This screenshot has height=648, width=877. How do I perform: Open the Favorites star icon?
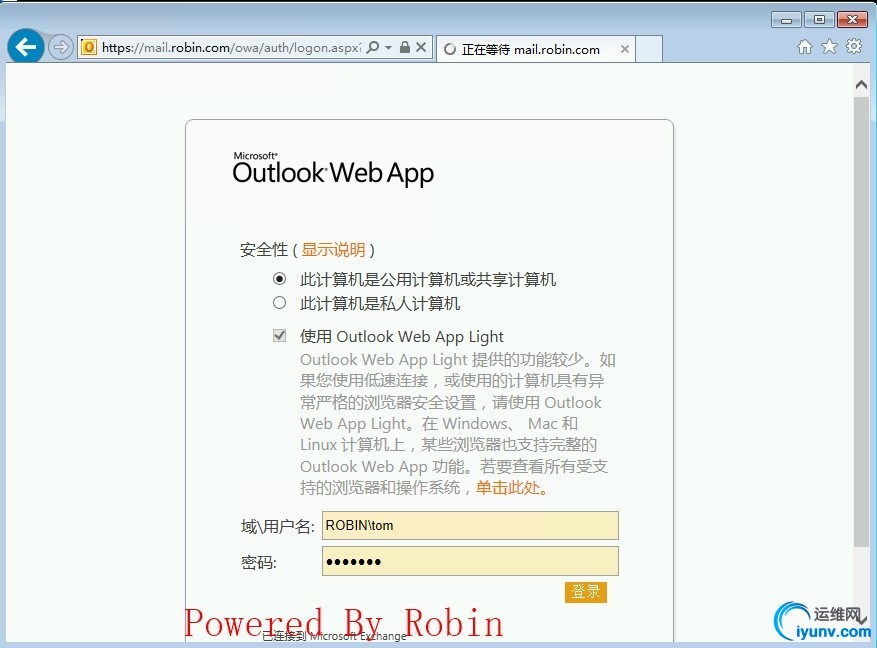(829, 47)
